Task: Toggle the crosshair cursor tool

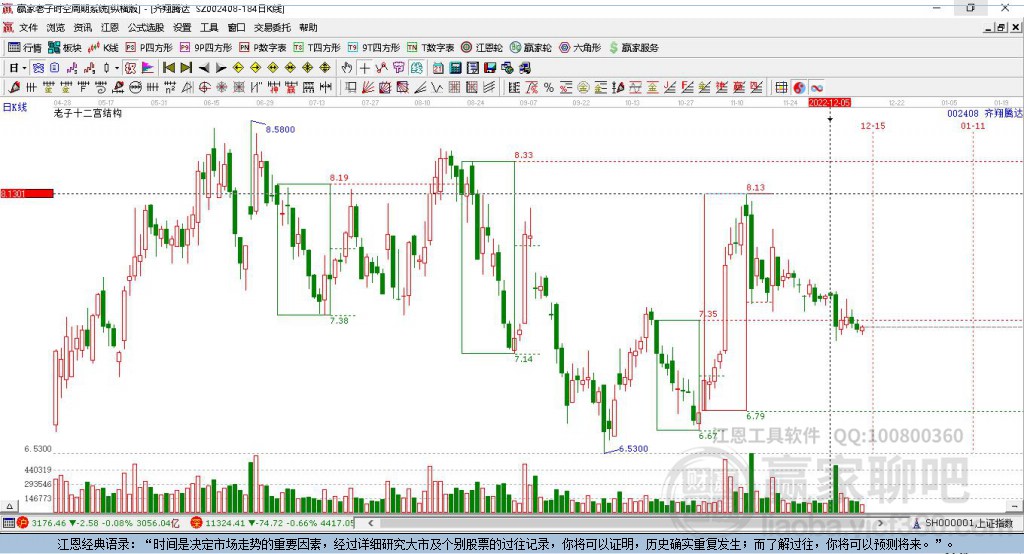Action: click(x=364, y=68)
